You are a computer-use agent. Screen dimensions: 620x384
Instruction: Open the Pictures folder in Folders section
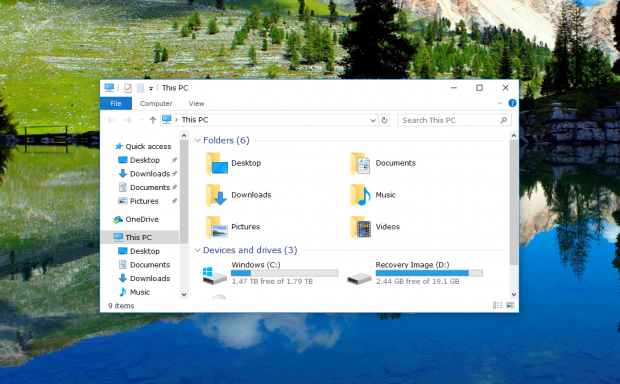(233, 227)
